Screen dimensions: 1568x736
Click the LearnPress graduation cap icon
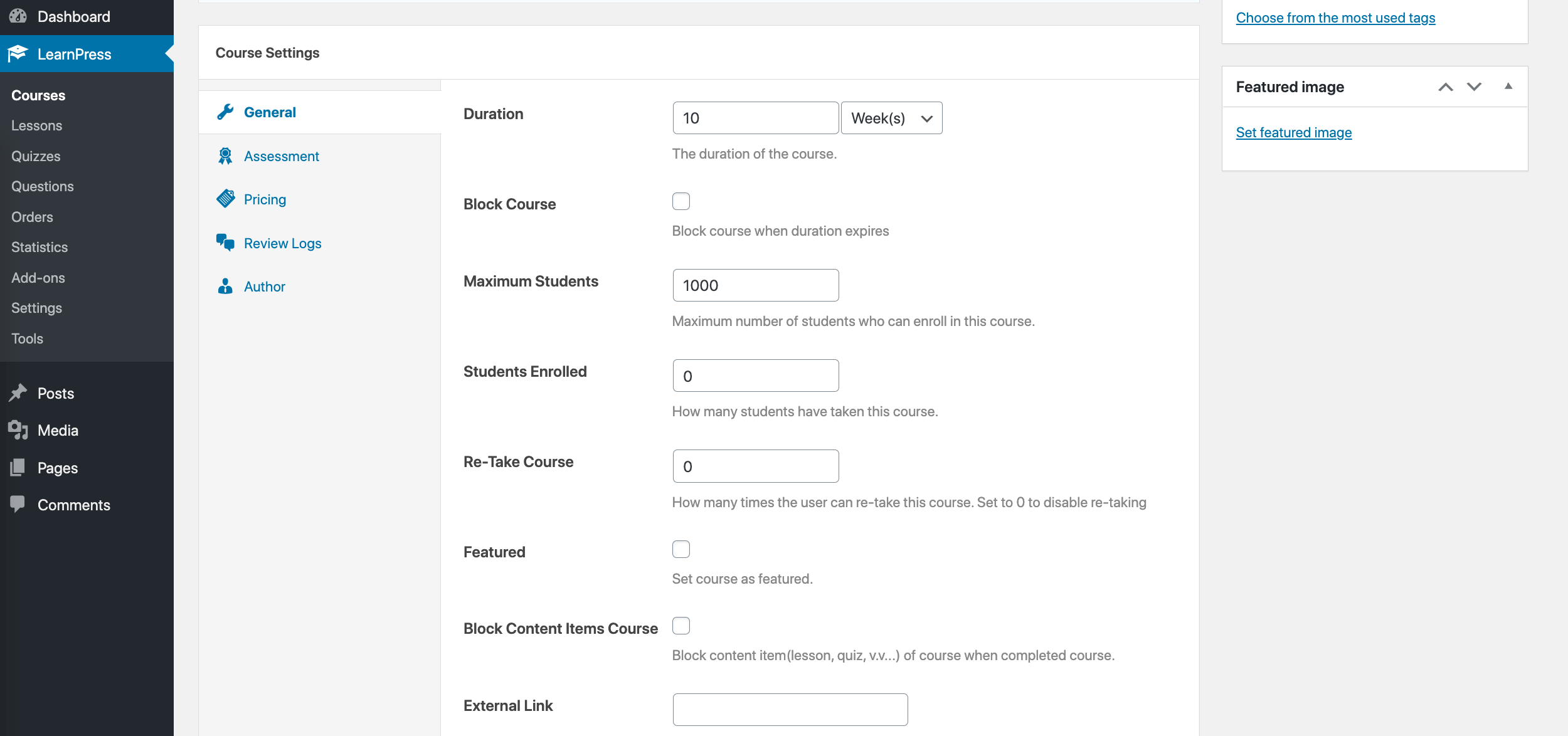click(x=18, y=54)
